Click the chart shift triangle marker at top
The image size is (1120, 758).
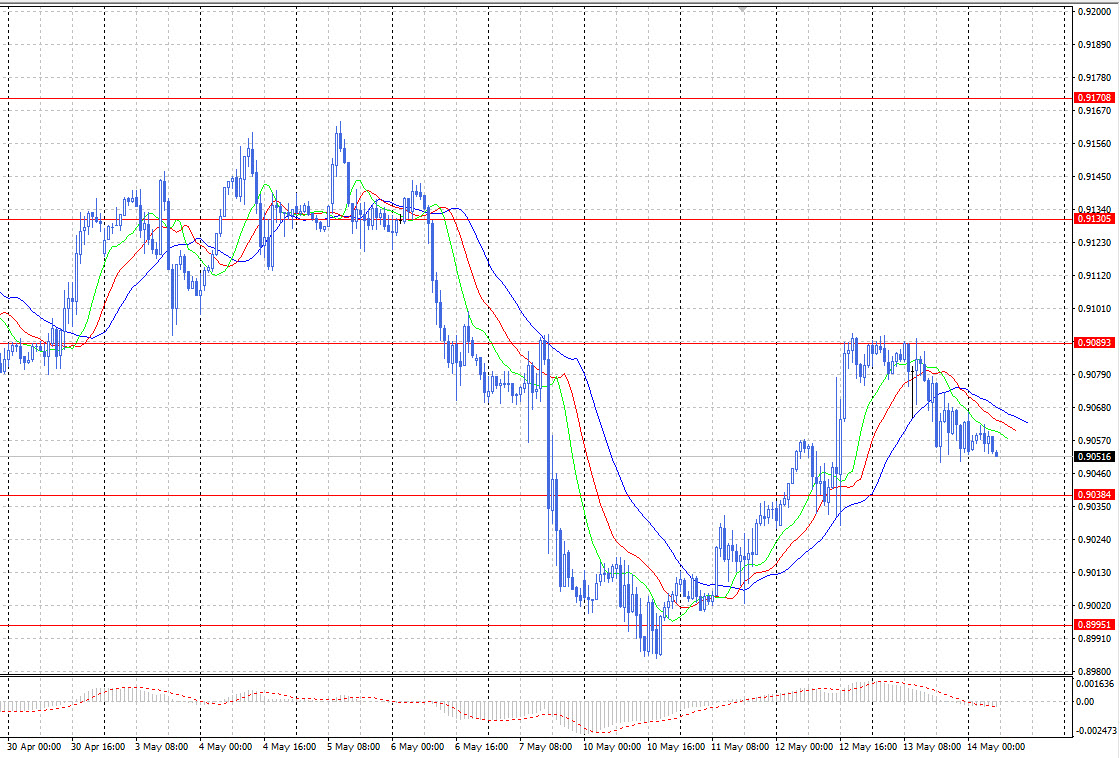point(743,10)
